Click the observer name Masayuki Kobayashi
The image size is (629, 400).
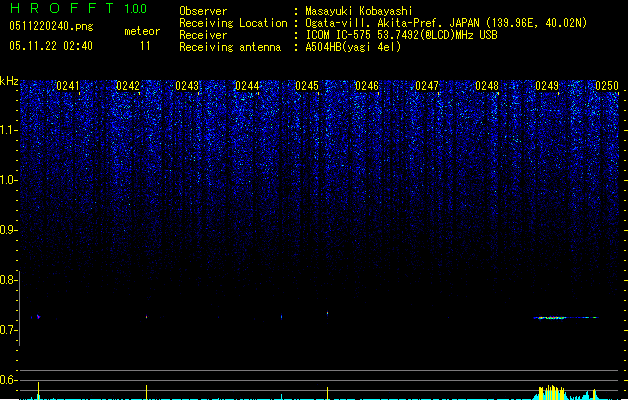359,11
